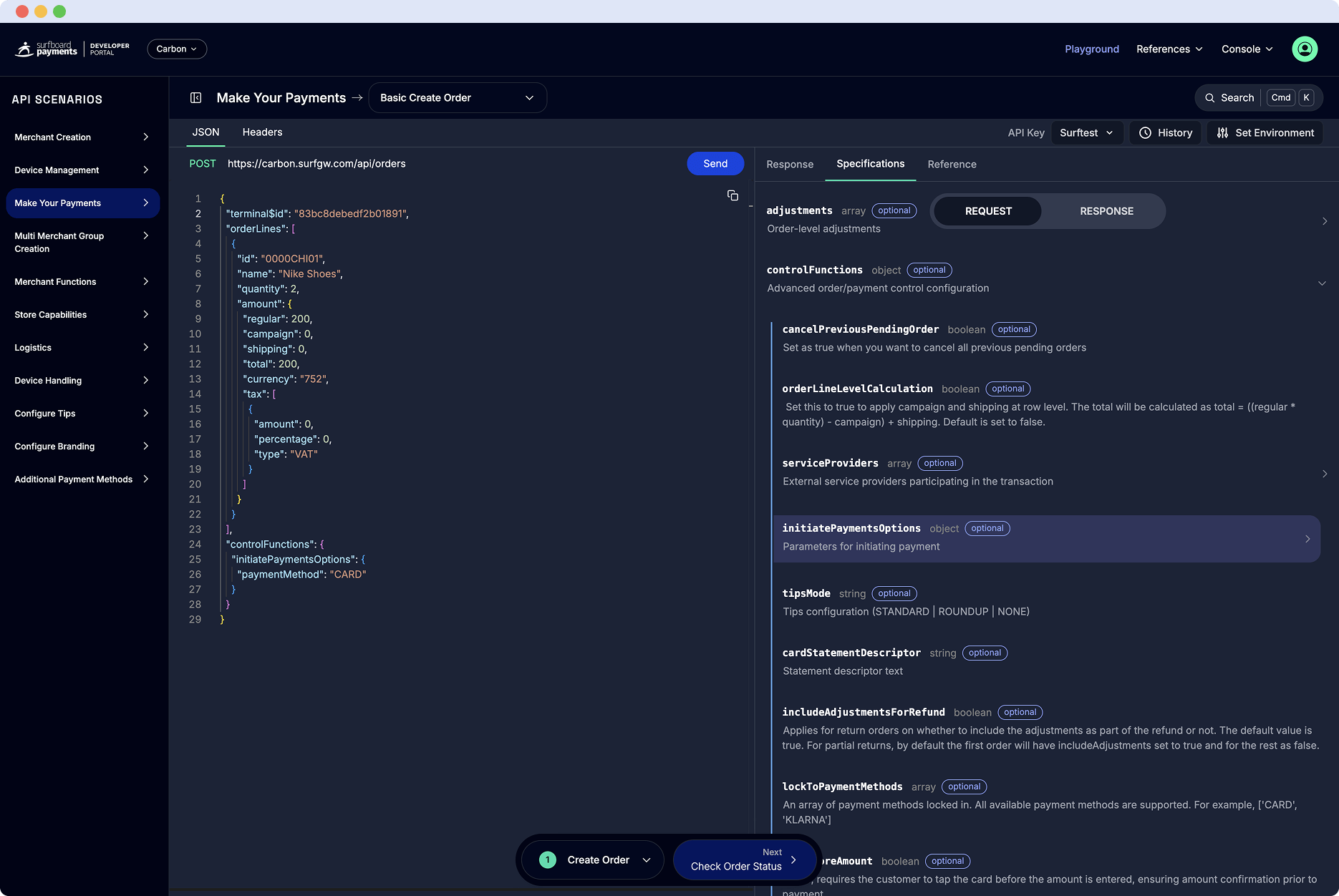The image size is (1339, 896).
Task: Switch to the Headers tab
Action: point(262,132)
